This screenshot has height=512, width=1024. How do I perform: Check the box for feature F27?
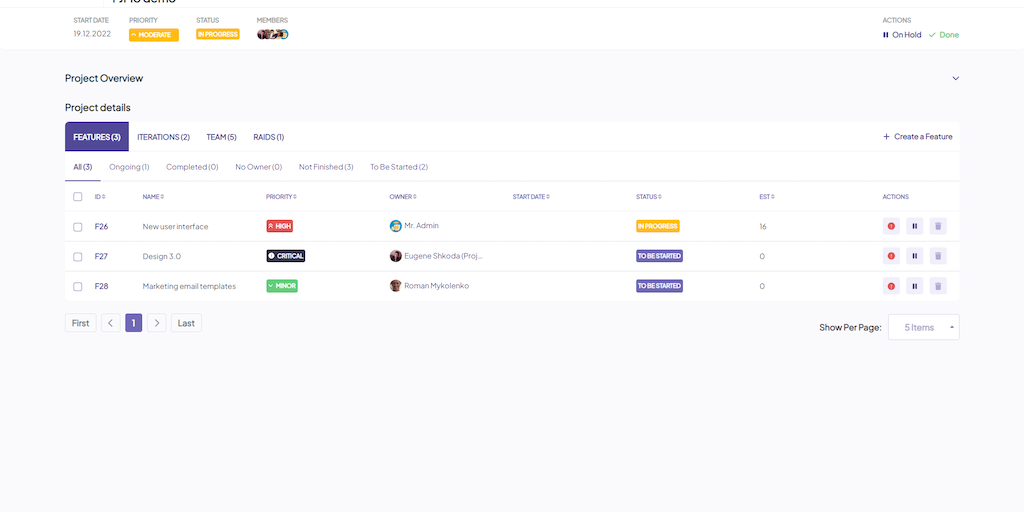coord(78,257)
